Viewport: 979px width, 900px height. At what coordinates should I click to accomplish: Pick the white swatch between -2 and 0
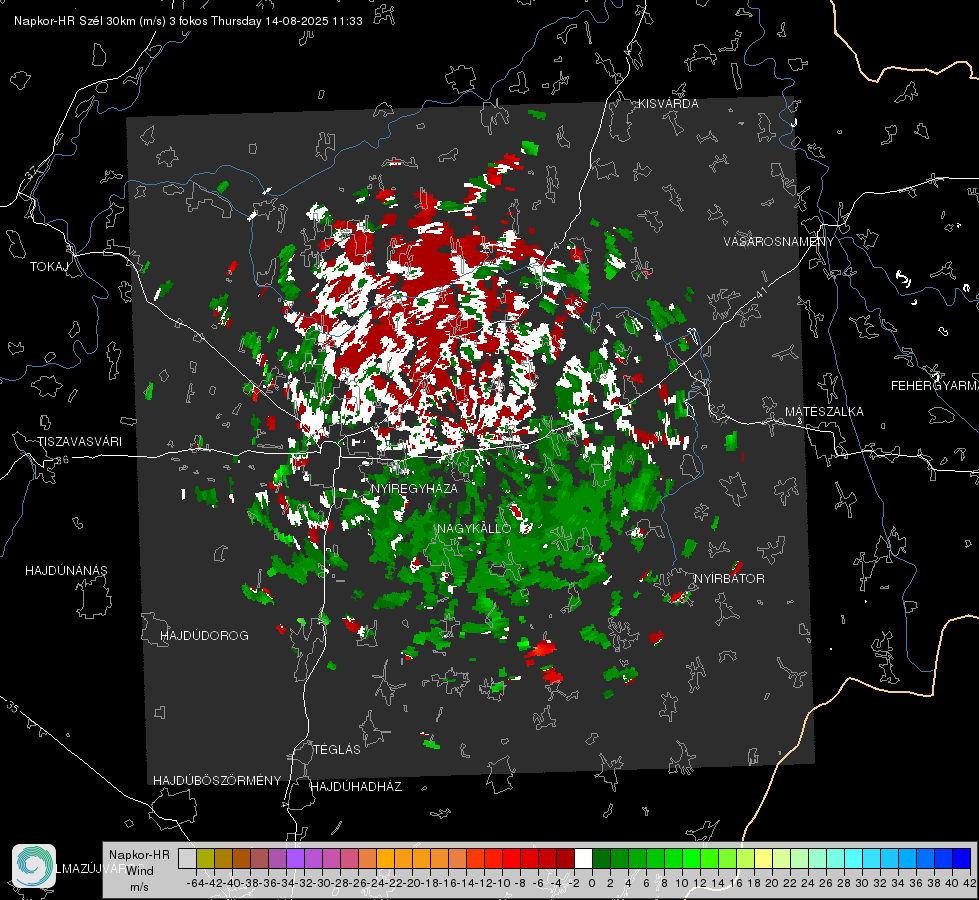[x=583, y=859]
